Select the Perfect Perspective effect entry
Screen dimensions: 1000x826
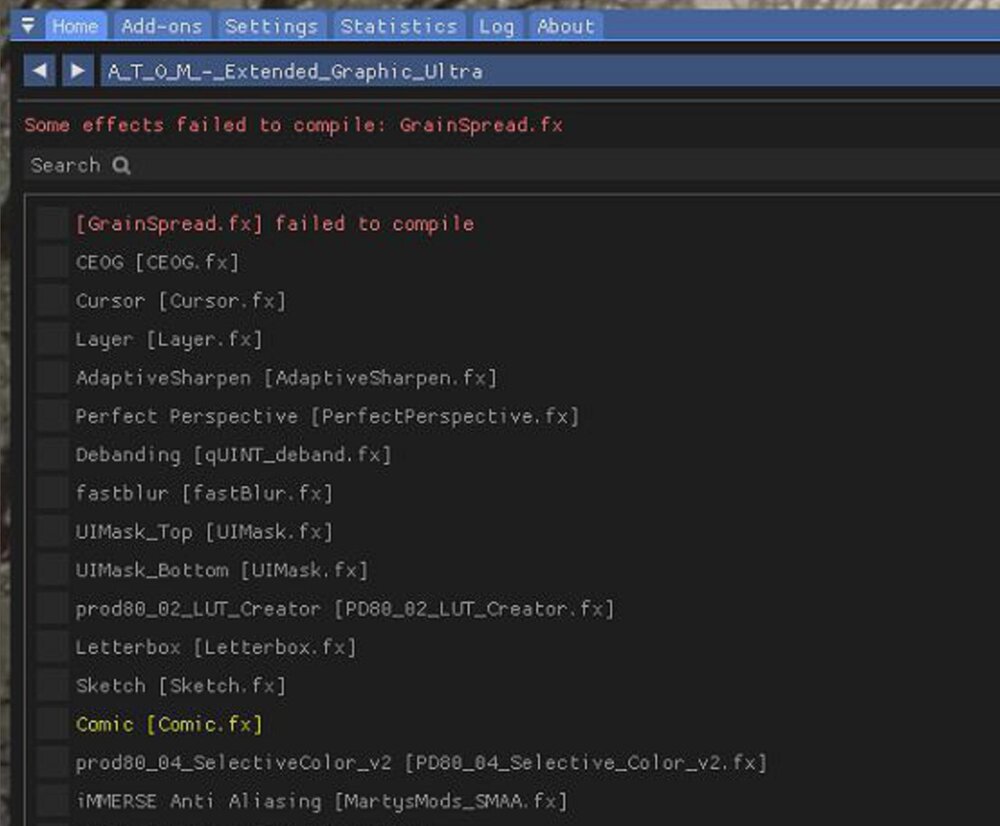click(x=326, y=416)
